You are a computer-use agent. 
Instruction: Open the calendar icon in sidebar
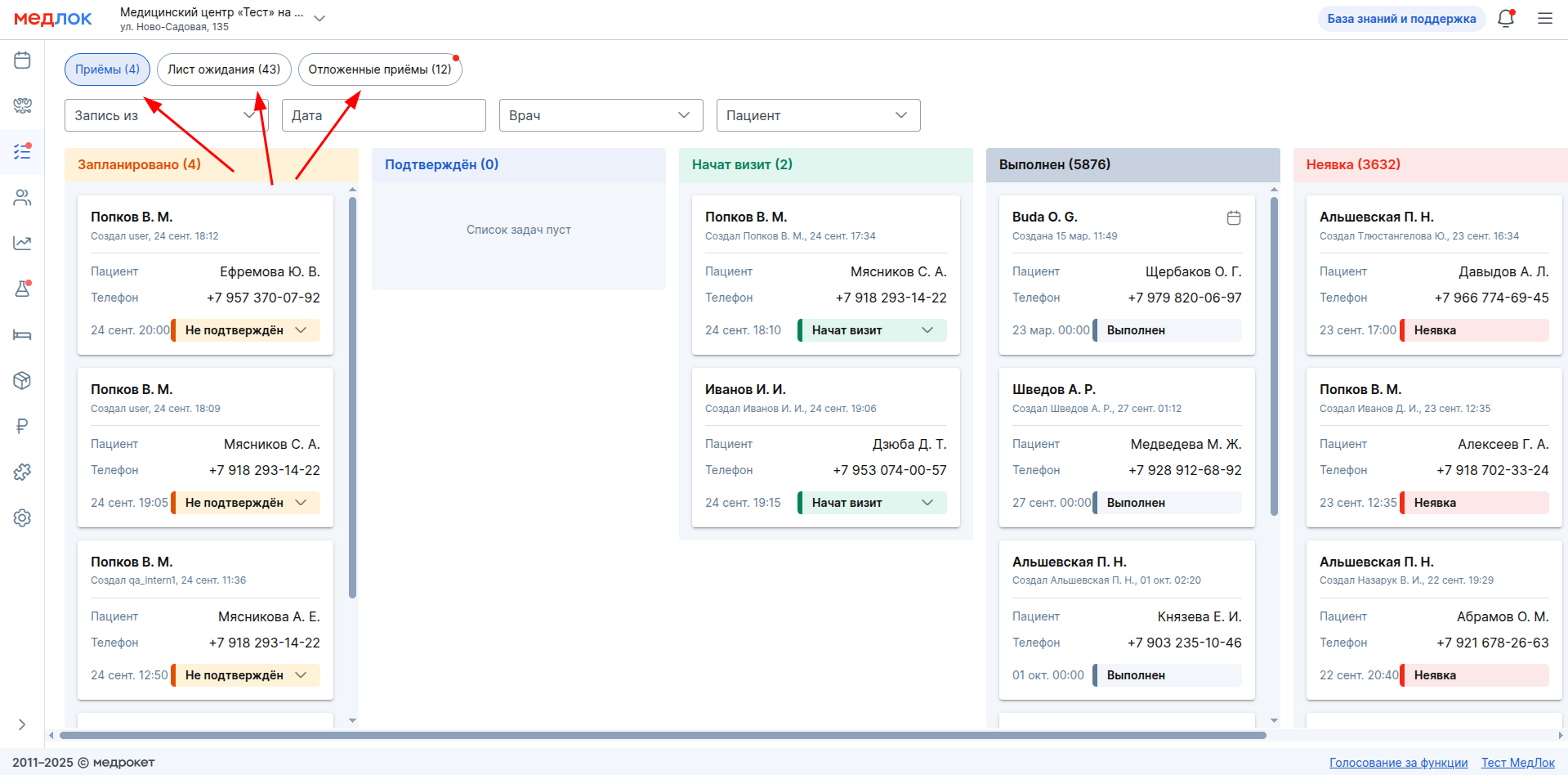22,60
